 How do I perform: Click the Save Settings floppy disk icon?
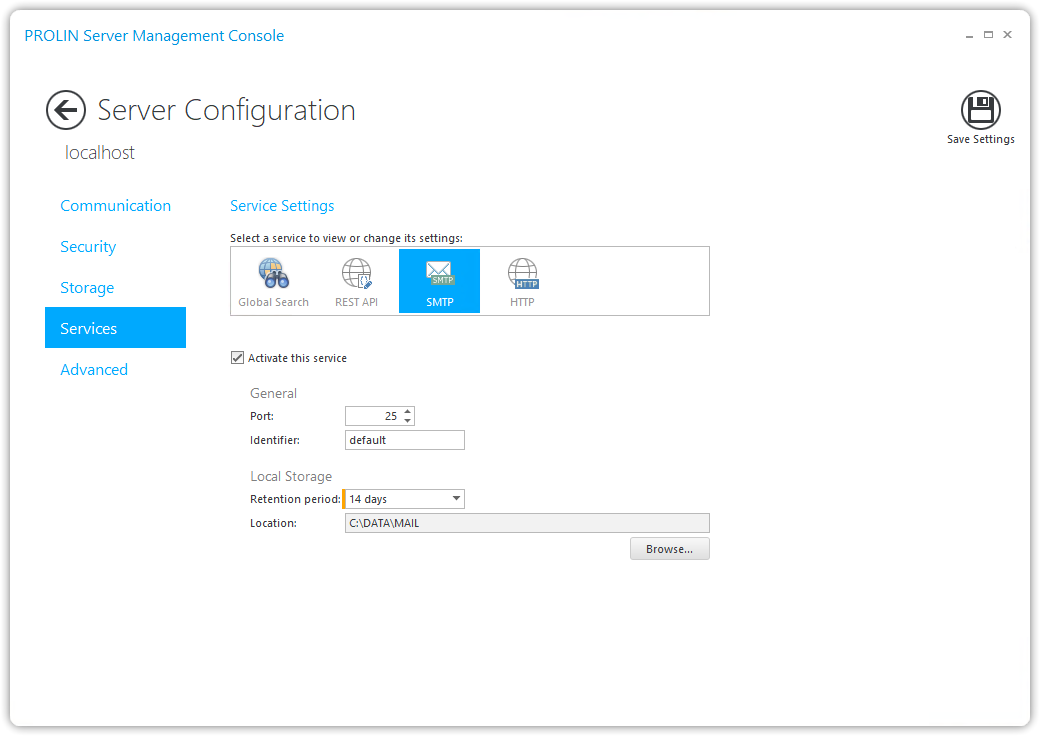click(980, 110)
